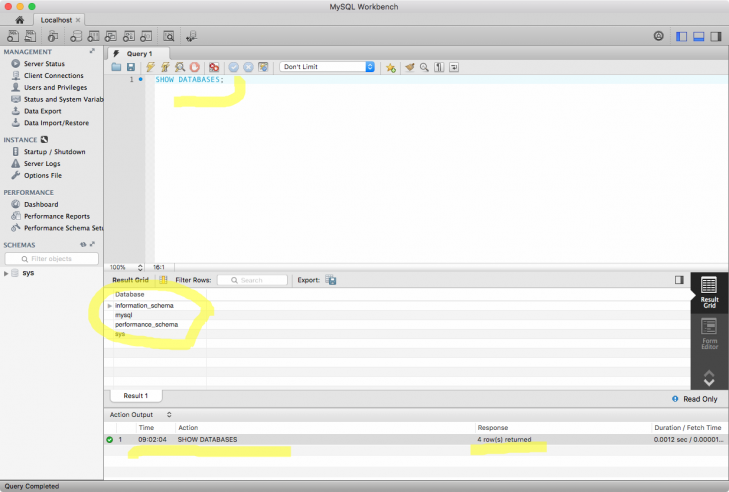Save snippet with star icon
This screenshot has height=492, width=729.
click(x=391, y=67)
